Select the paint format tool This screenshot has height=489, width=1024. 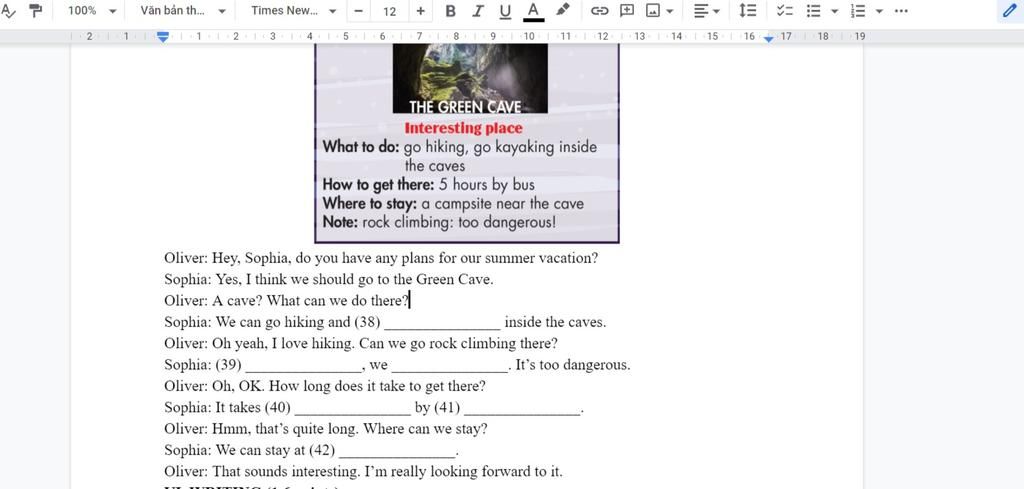35,10
